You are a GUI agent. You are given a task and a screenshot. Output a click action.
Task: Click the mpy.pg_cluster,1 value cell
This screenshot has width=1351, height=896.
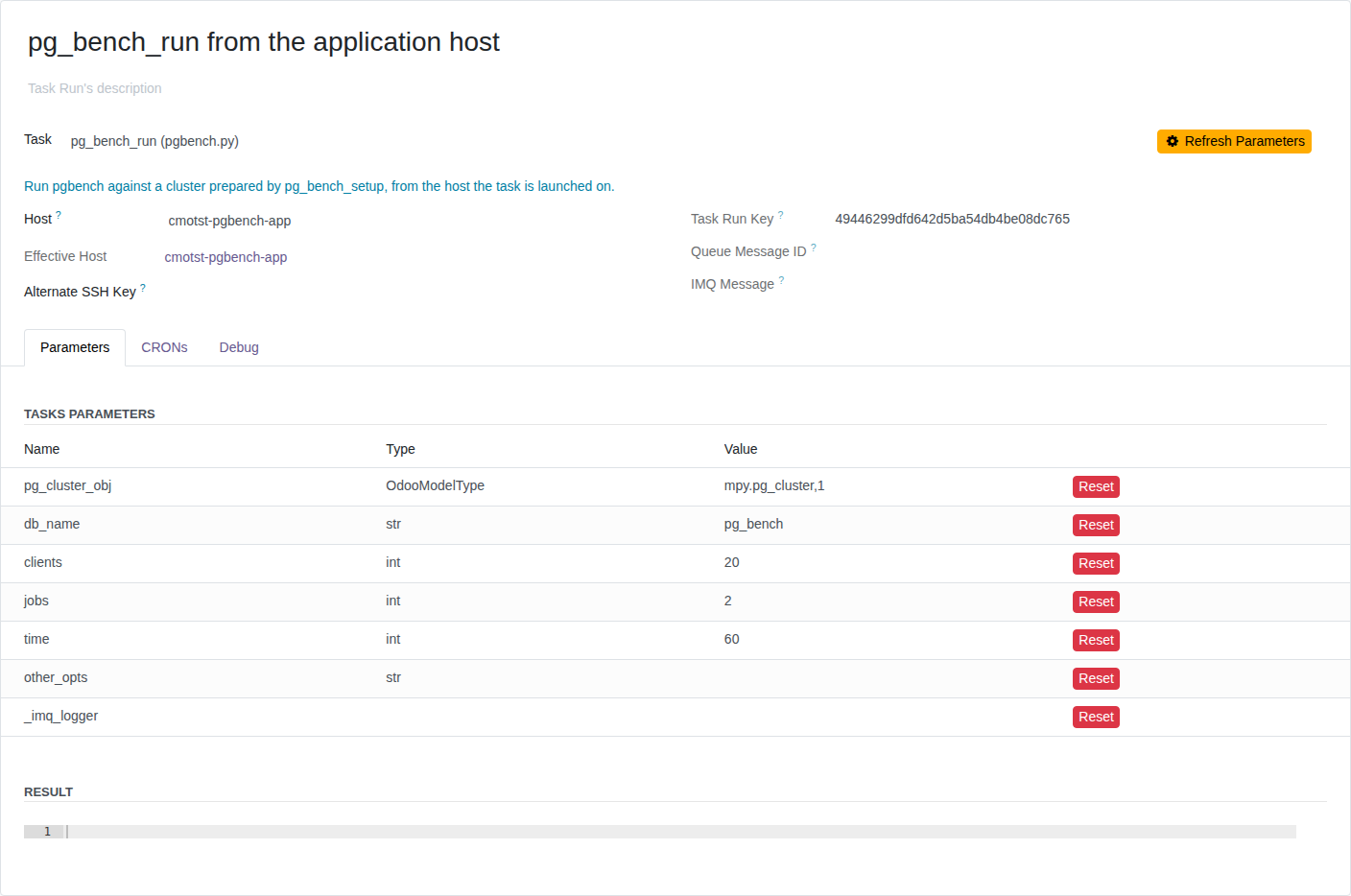[774, 485]
